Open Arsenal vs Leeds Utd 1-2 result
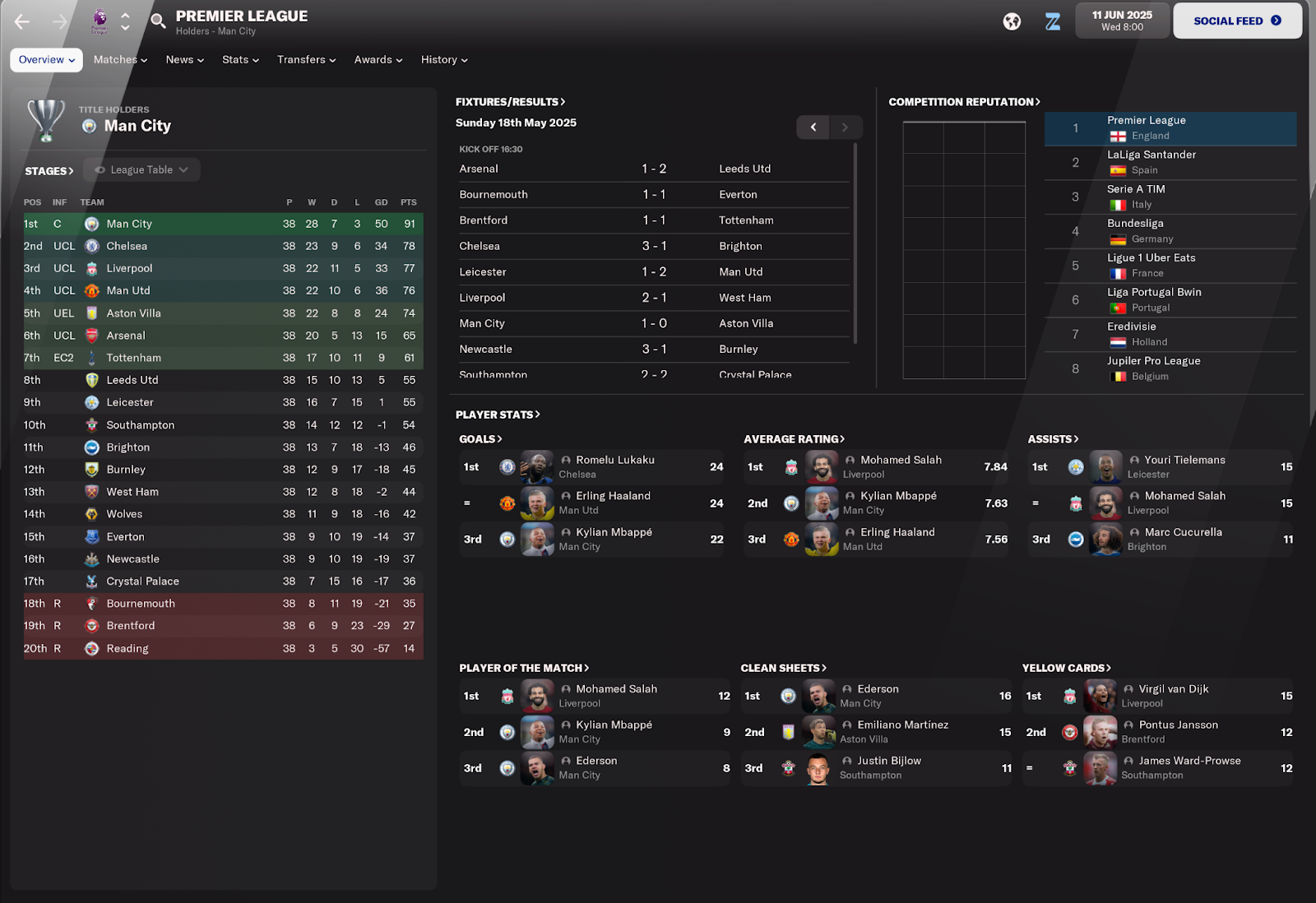1316x903 pixels. [x=654, y=169]
